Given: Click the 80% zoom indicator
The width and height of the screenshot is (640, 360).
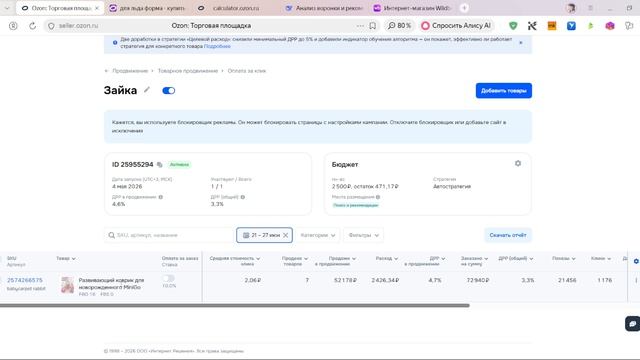Looking at the screenshot, I should coord(399,26).
